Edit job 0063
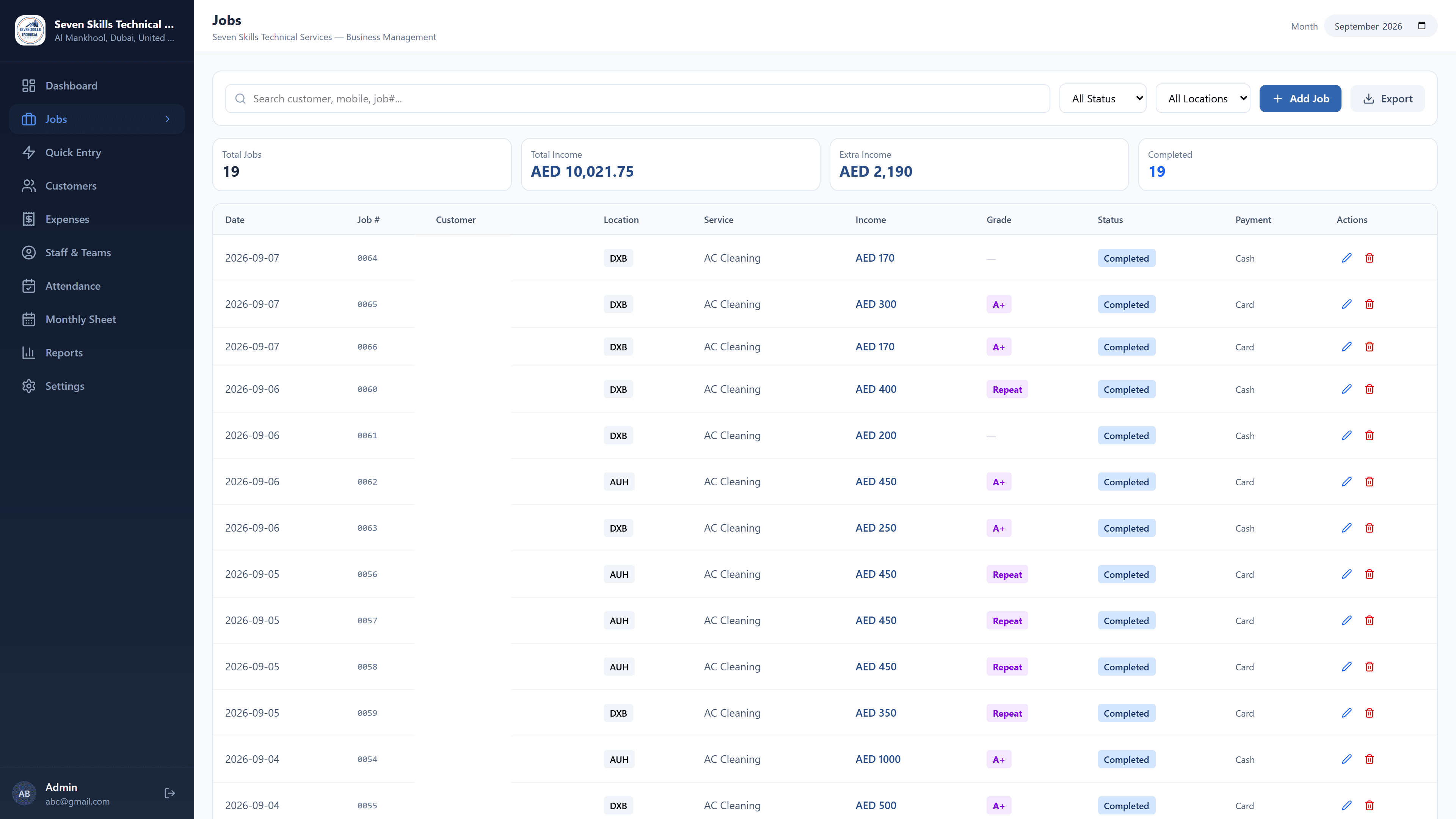 coord(1347,528)
